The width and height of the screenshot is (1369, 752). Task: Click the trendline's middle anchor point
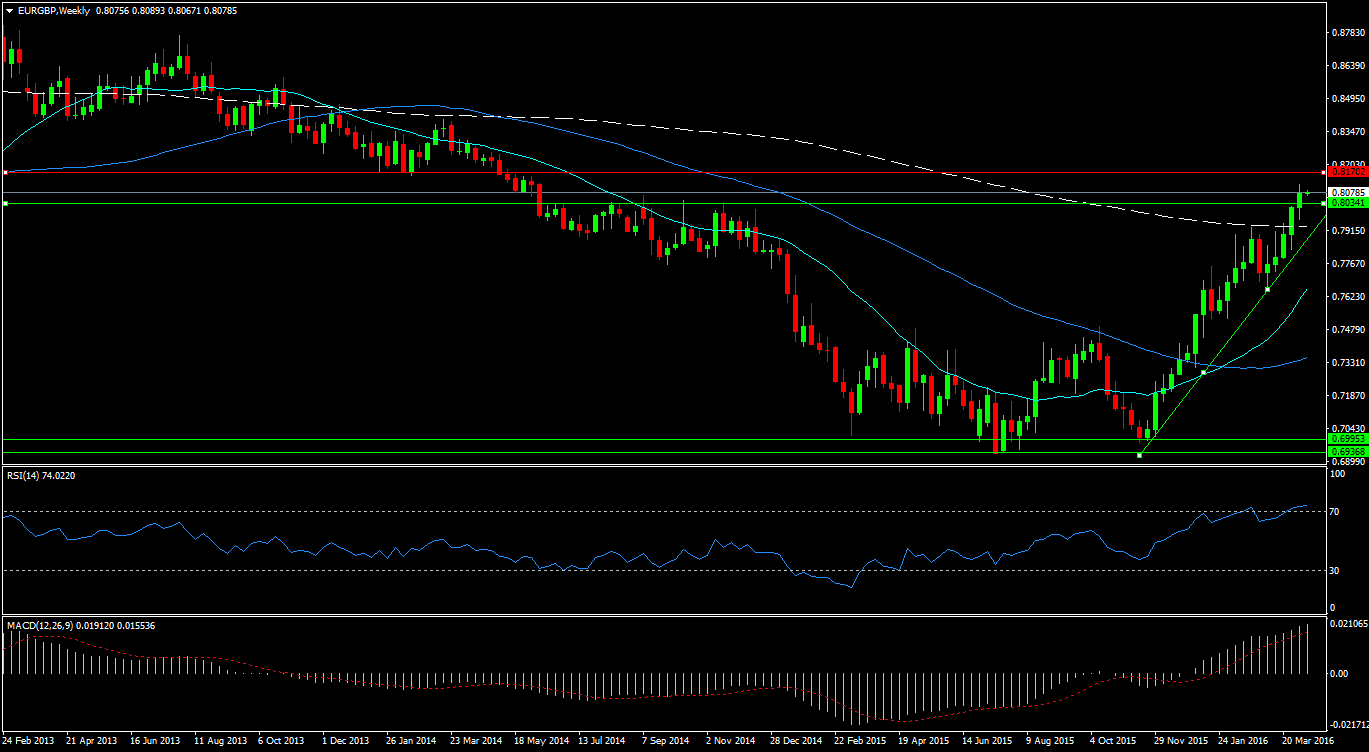point(1203,372)
